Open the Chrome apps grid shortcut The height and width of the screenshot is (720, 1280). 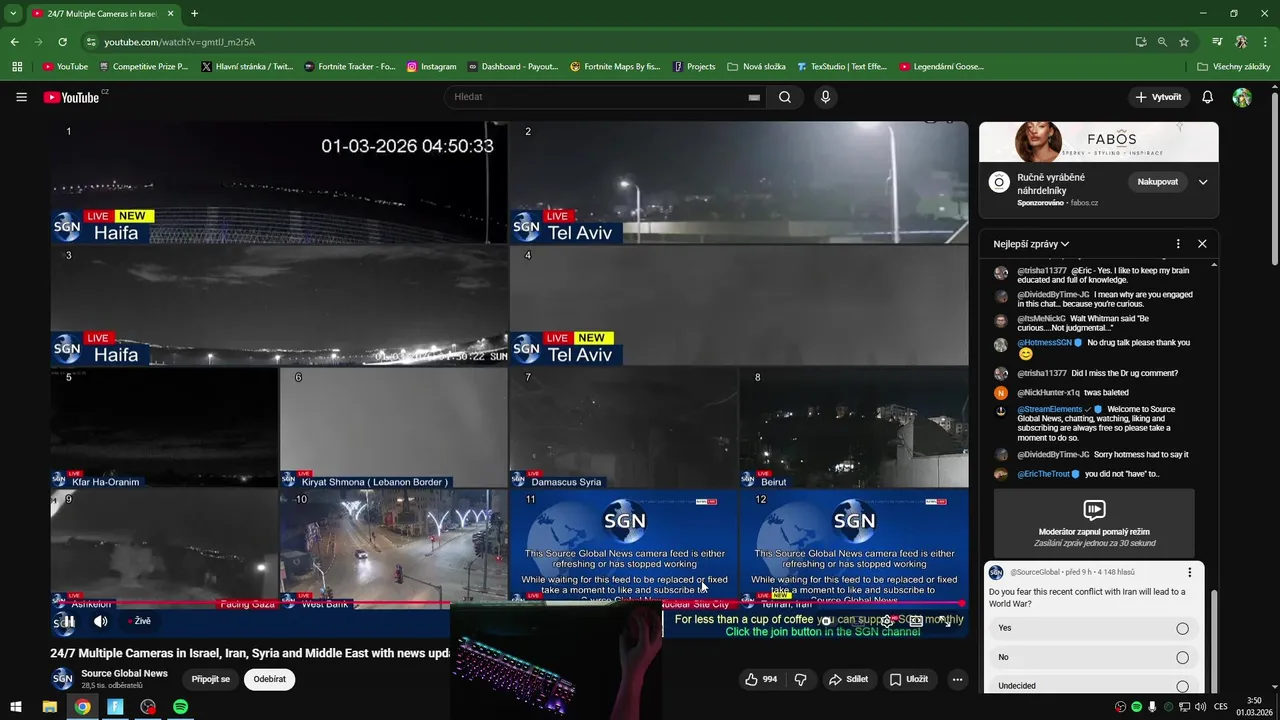(x=17, y=67)
